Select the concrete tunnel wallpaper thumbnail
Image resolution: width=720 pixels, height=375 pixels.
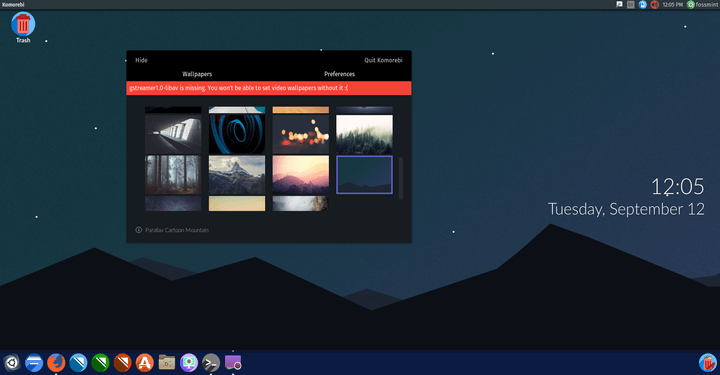coord(173,134)
